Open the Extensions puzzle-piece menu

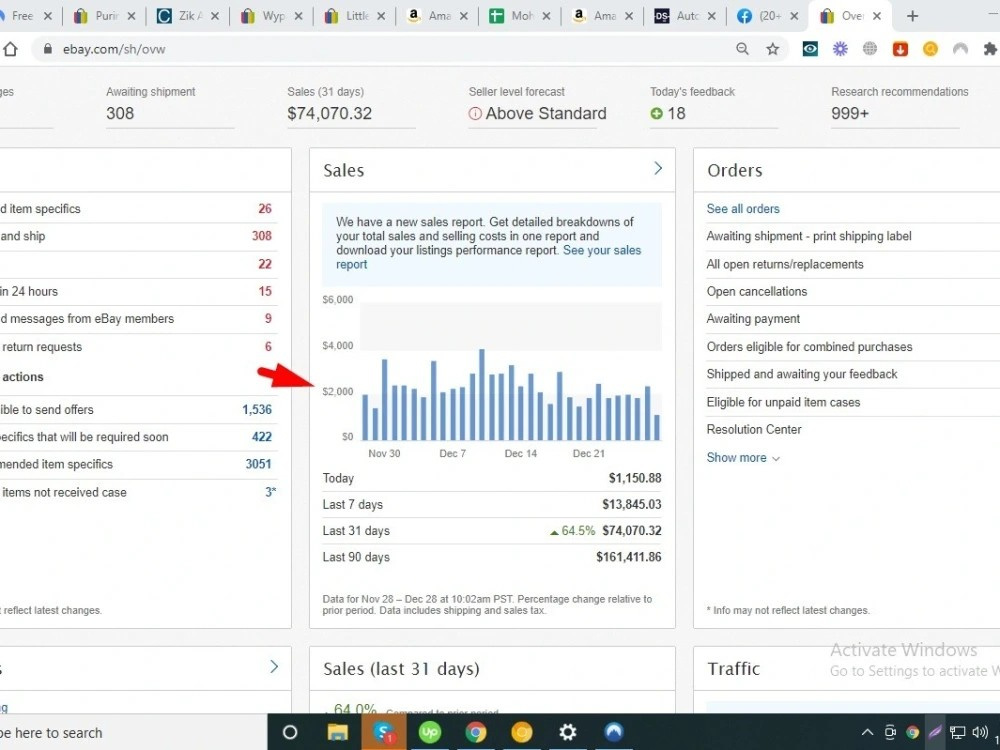(x=990, y=49)
